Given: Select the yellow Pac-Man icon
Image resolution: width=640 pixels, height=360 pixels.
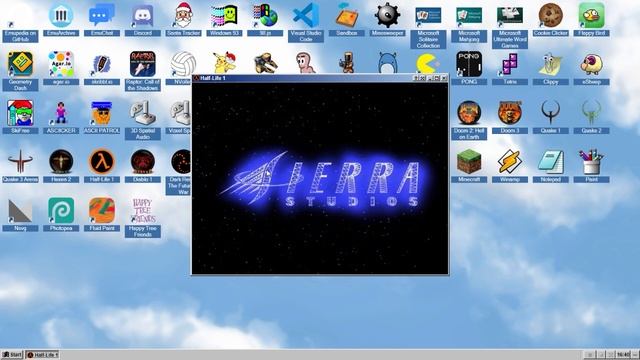Looking at the screenshot, I should point(427,64).
